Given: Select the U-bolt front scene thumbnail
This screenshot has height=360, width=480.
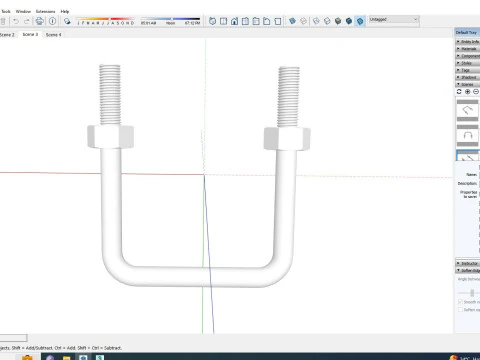Looking at the screenshot, I should [468, 136].
